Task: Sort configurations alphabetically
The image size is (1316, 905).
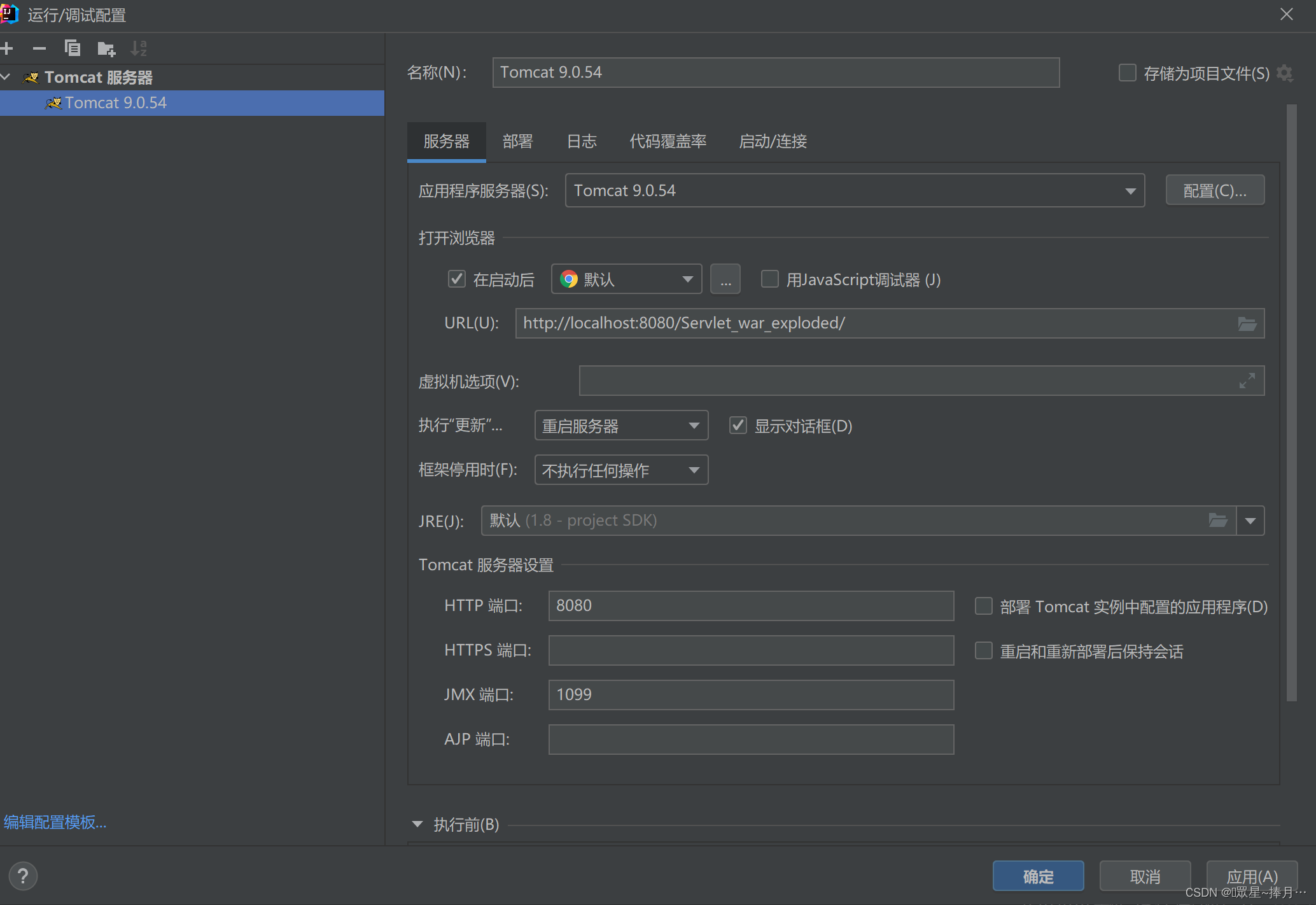Action: point(139,48)
